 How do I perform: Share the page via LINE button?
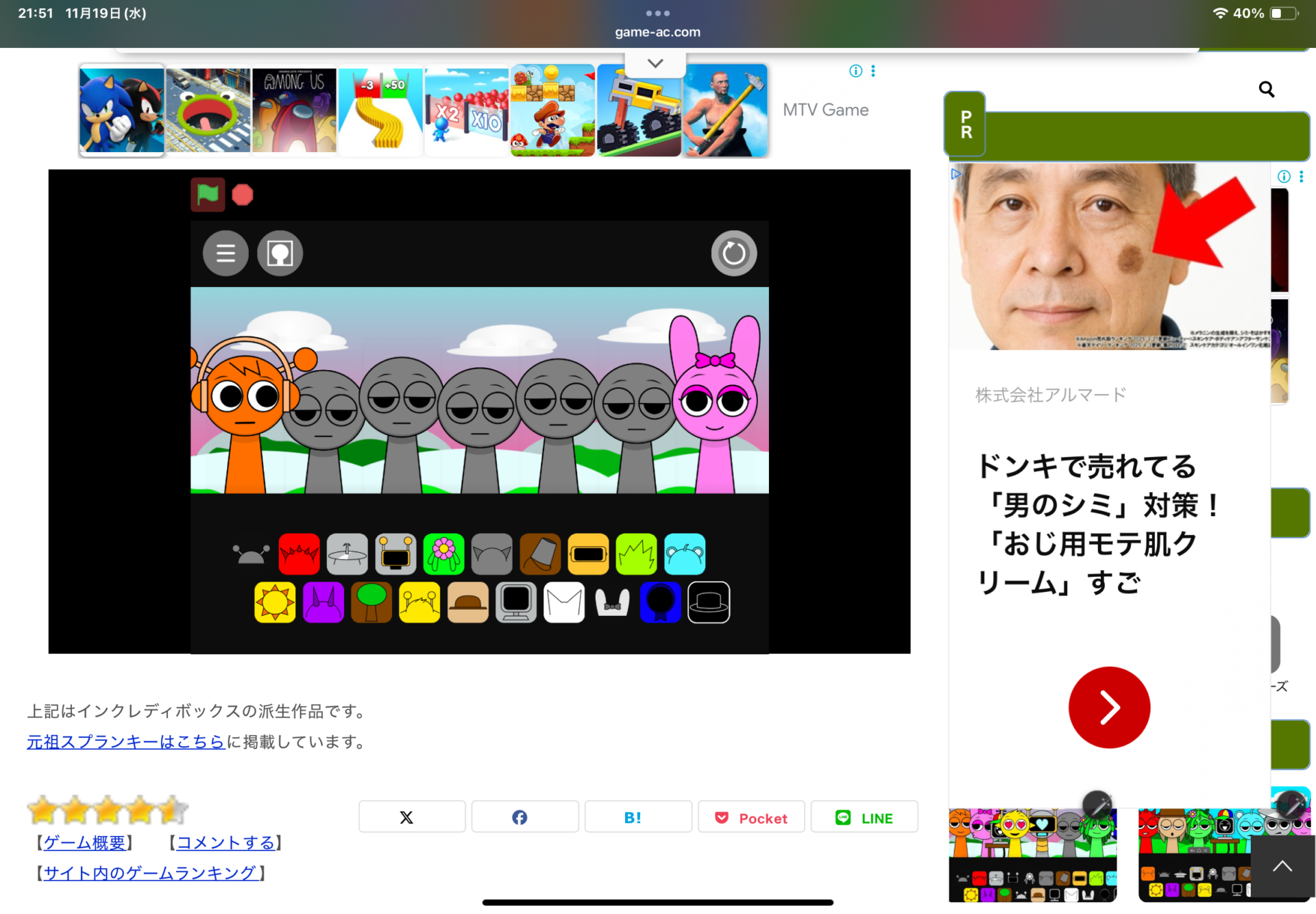(x=864, y=817)
